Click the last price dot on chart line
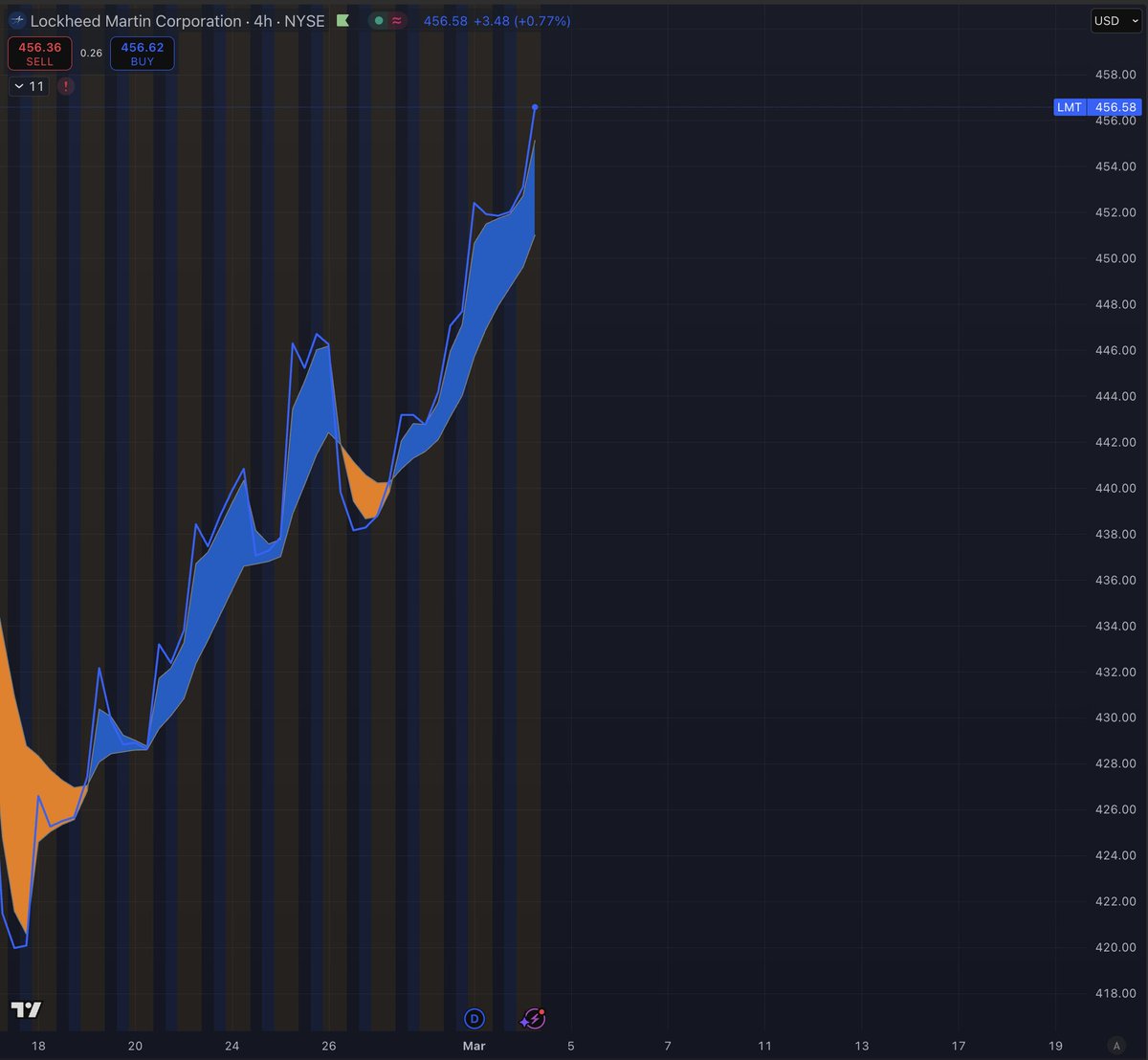 [535, 107]
